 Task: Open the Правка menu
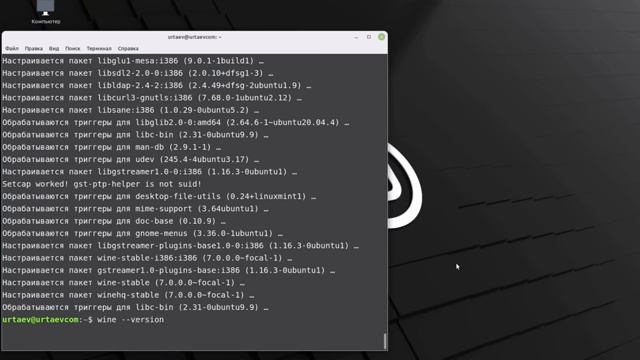33,49
